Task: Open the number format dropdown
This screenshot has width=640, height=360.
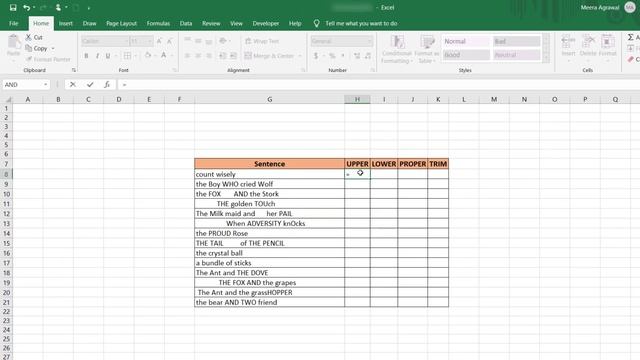Action: pyautogui.click(x=370, y=41)
